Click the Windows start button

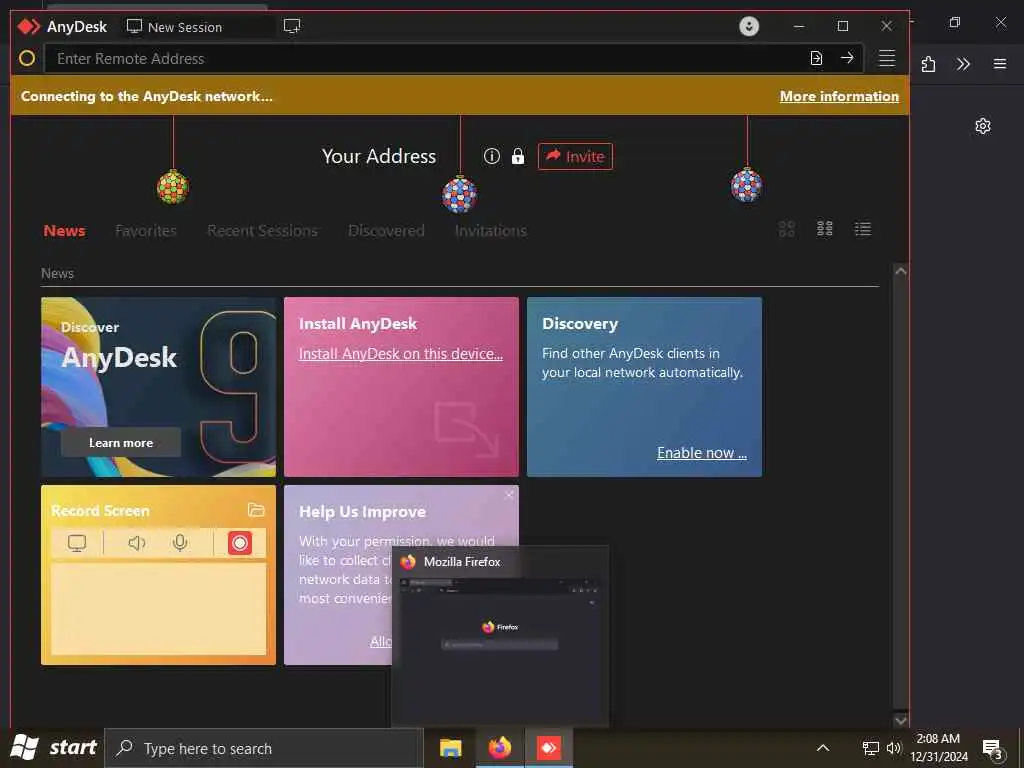[54, 747]
